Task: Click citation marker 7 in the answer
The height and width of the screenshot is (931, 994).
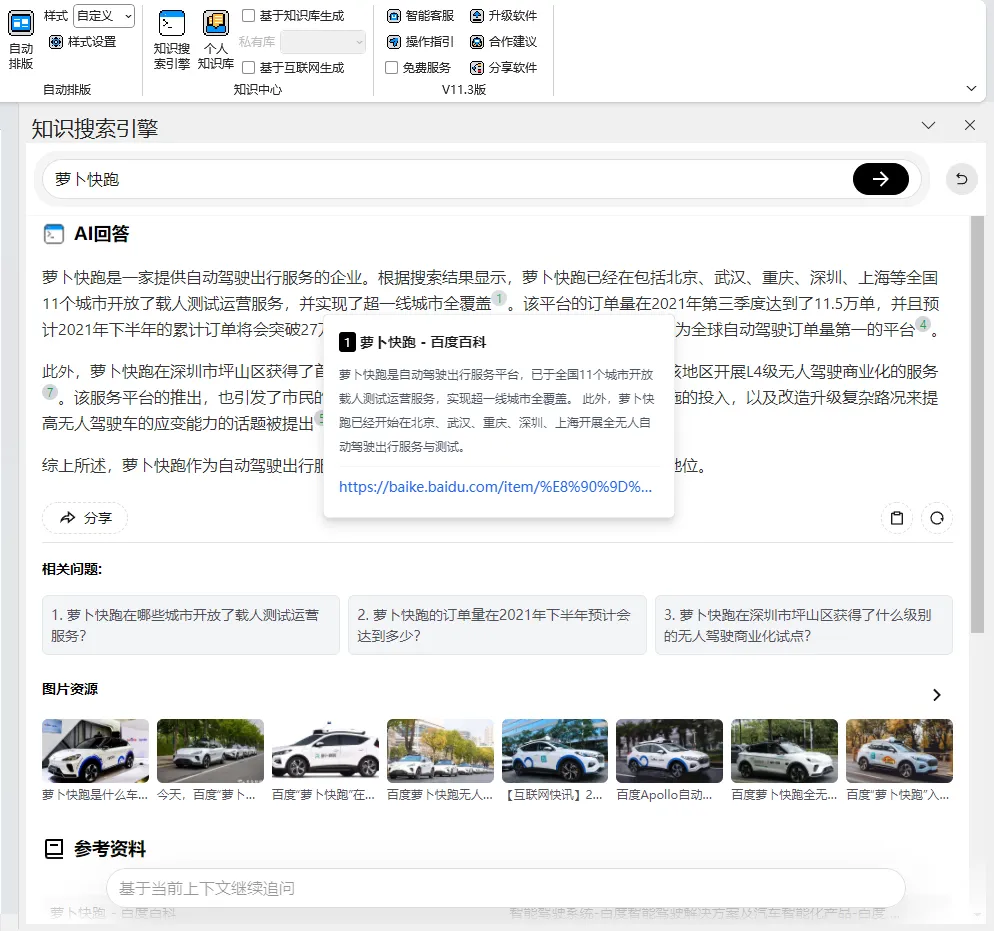Action: click(x=49, y=392)
